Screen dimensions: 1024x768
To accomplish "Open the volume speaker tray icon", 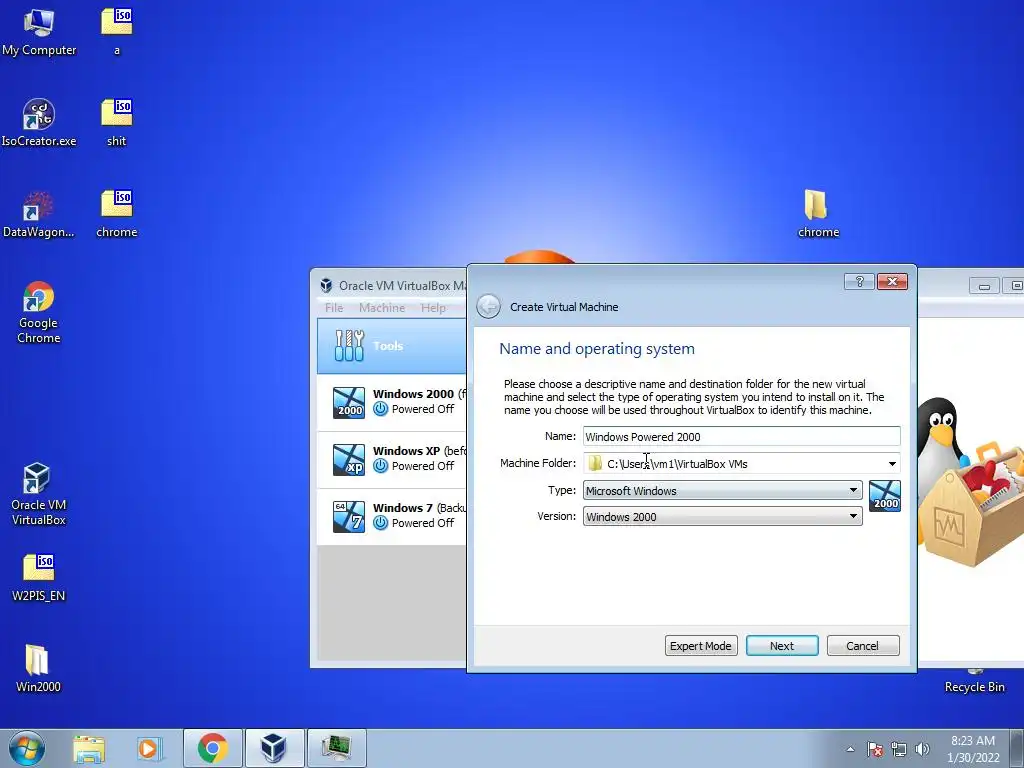I will (x=922, y=749).
